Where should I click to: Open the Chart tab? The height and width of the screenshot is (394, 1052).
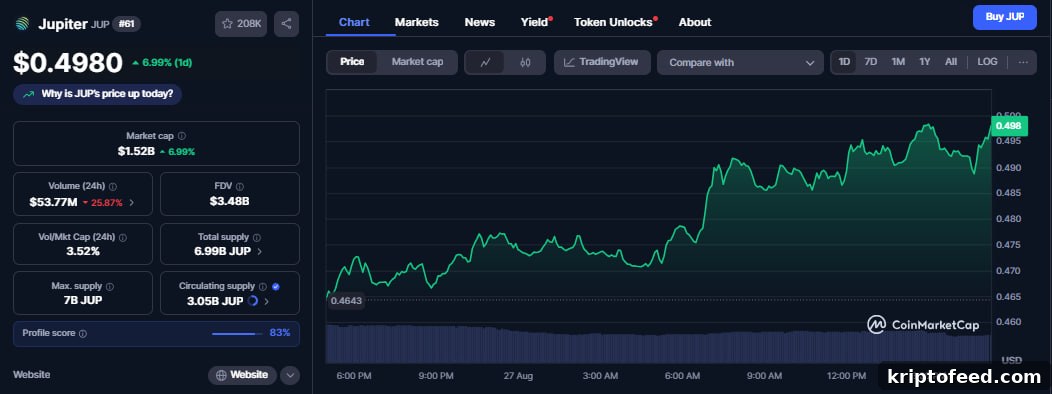(354, 22)
